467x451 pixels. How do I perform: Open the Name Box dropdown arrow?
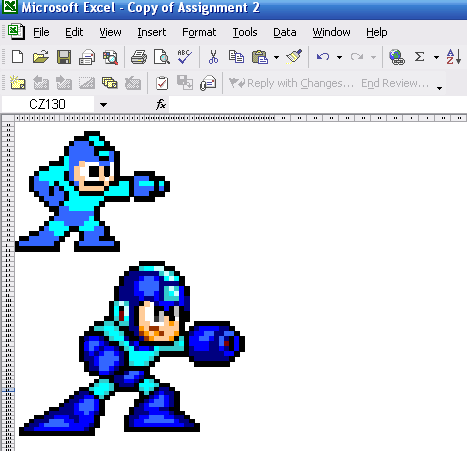(x=103, y=105)
